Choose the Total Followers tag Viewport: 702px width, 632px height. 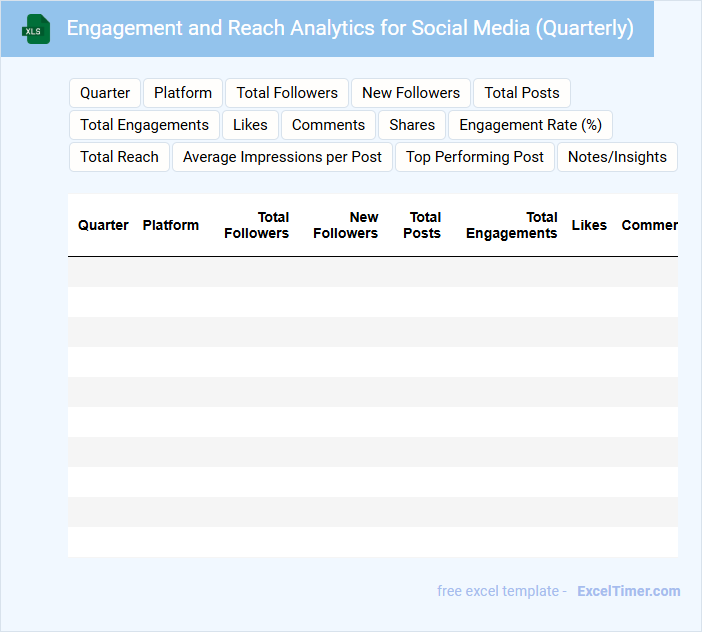(x=287, y=93)
